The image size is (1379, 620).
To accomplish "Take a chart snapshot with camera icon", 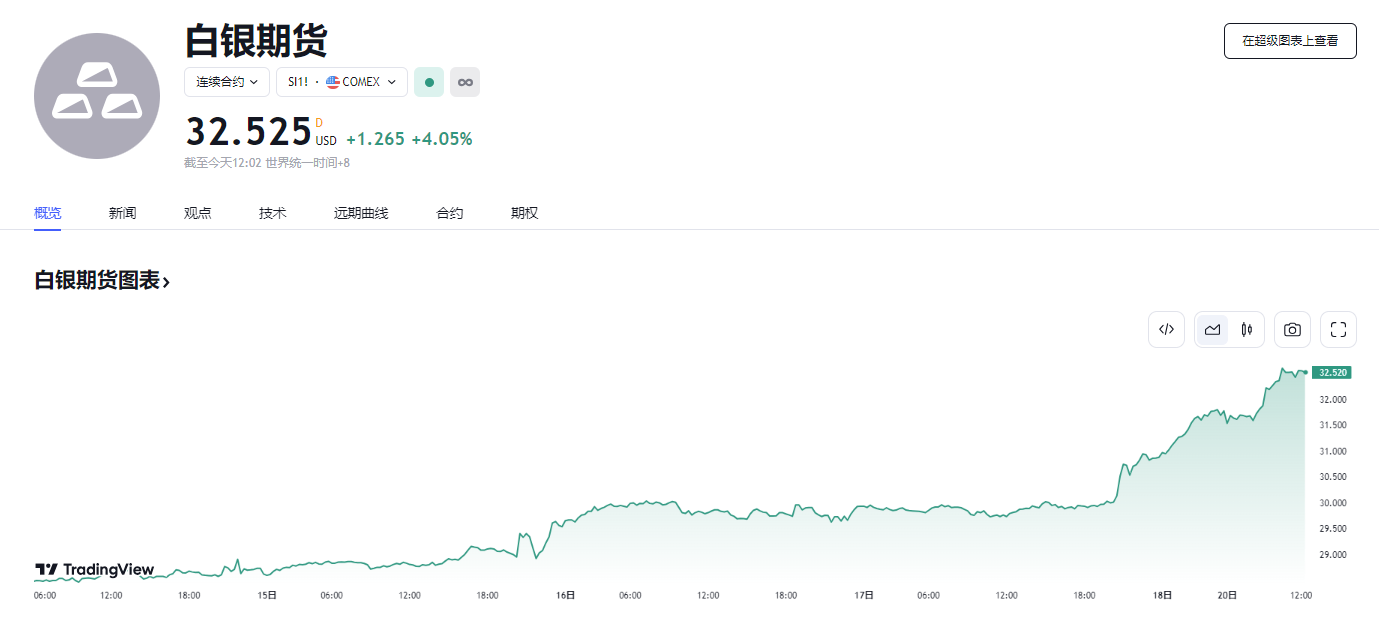I will pos(1292,329).
